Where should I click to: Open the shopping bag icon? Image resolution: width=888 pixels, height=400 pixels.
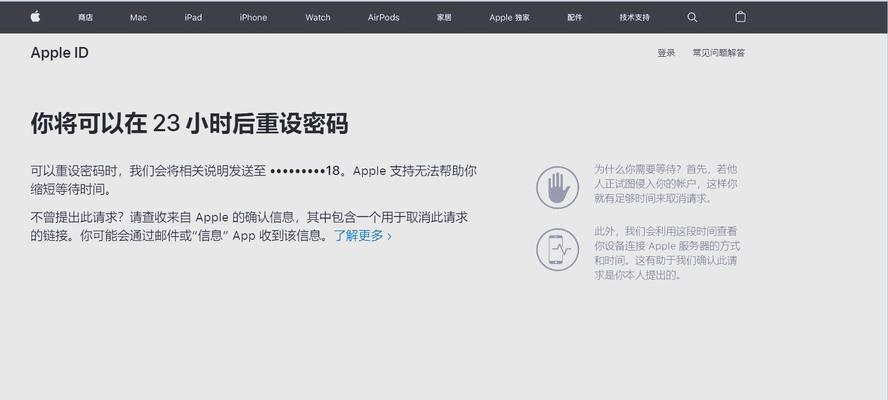[x=740, y=17]
